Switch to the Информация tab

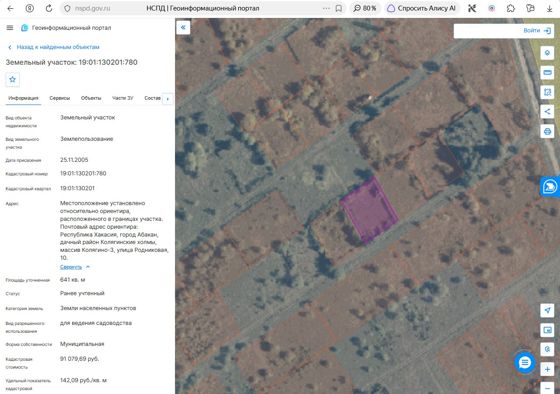23,98
